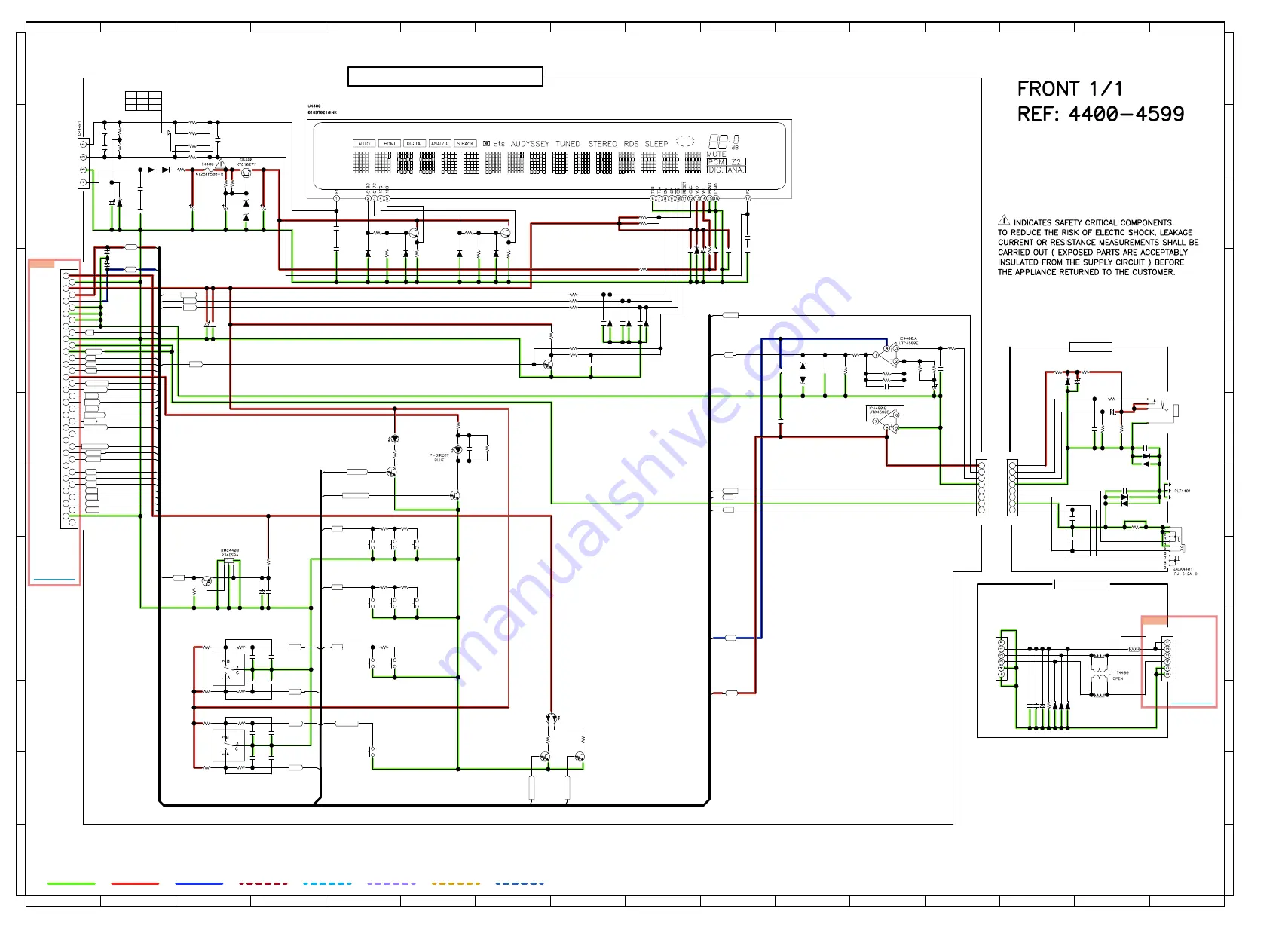Click the STEREO display label
The height and width of the screenshot is (952, 1282).
[602, 143]
